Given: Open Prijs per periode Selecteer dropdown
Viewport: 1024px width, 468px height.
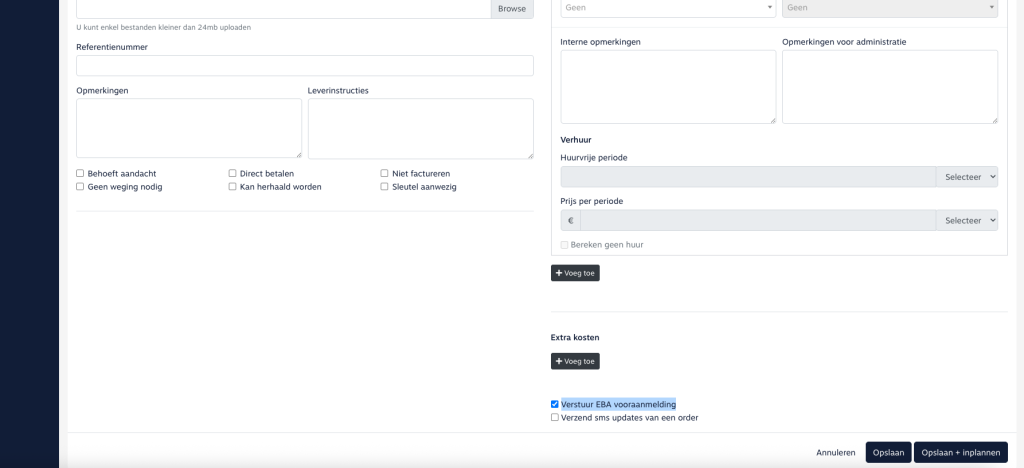Looking at the screenshot, I should (x=966, y=220).
